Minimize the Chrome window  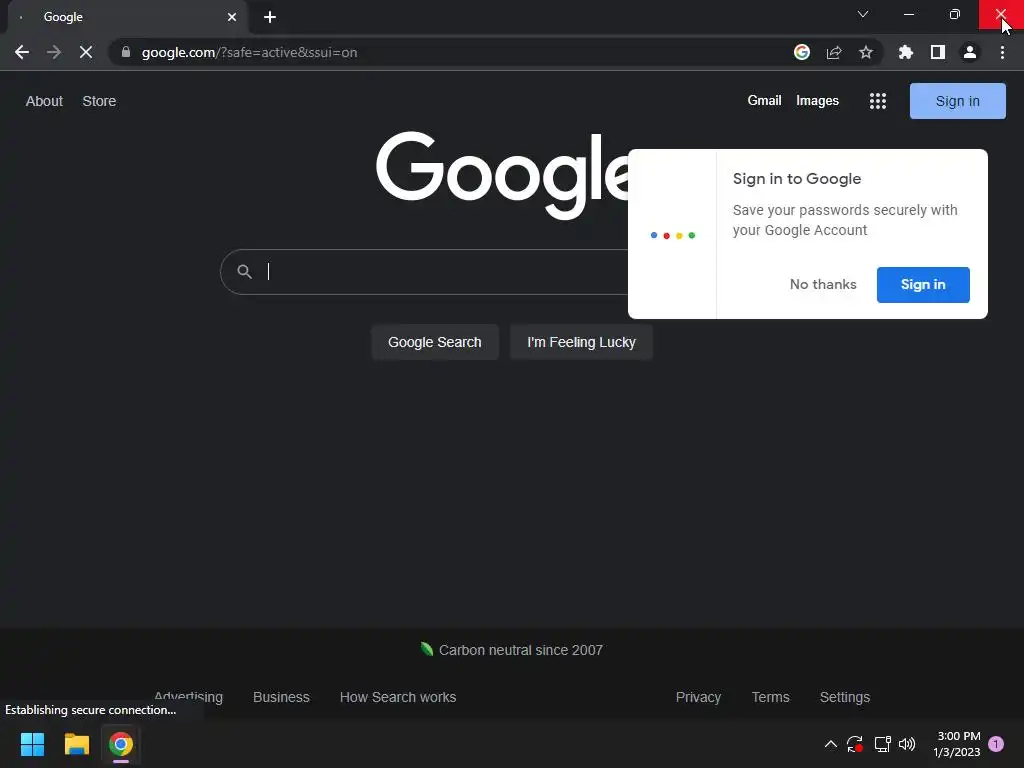[908, 14]
